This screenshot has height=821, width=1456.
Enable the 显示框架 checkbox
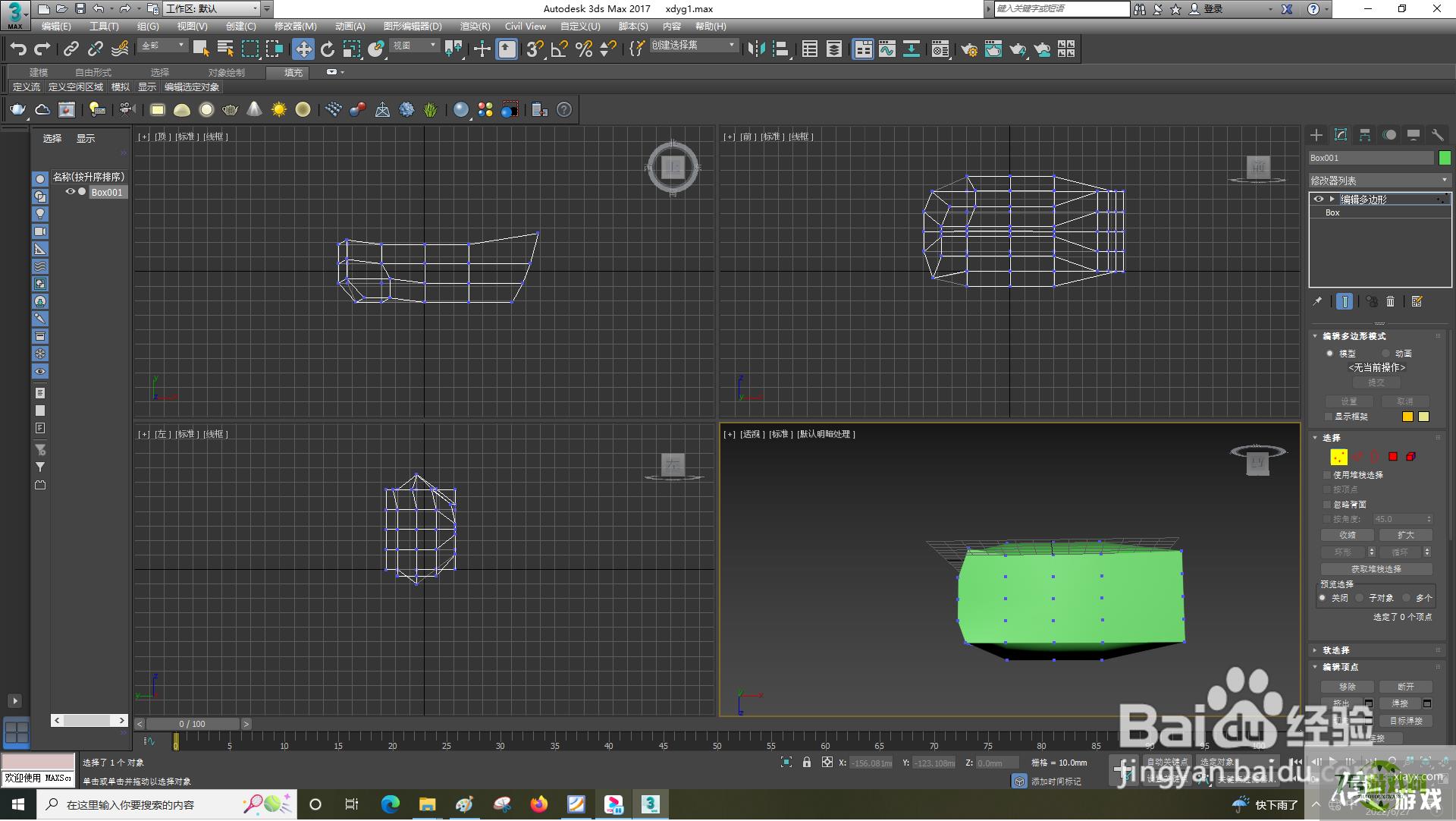click(1328, 417)
